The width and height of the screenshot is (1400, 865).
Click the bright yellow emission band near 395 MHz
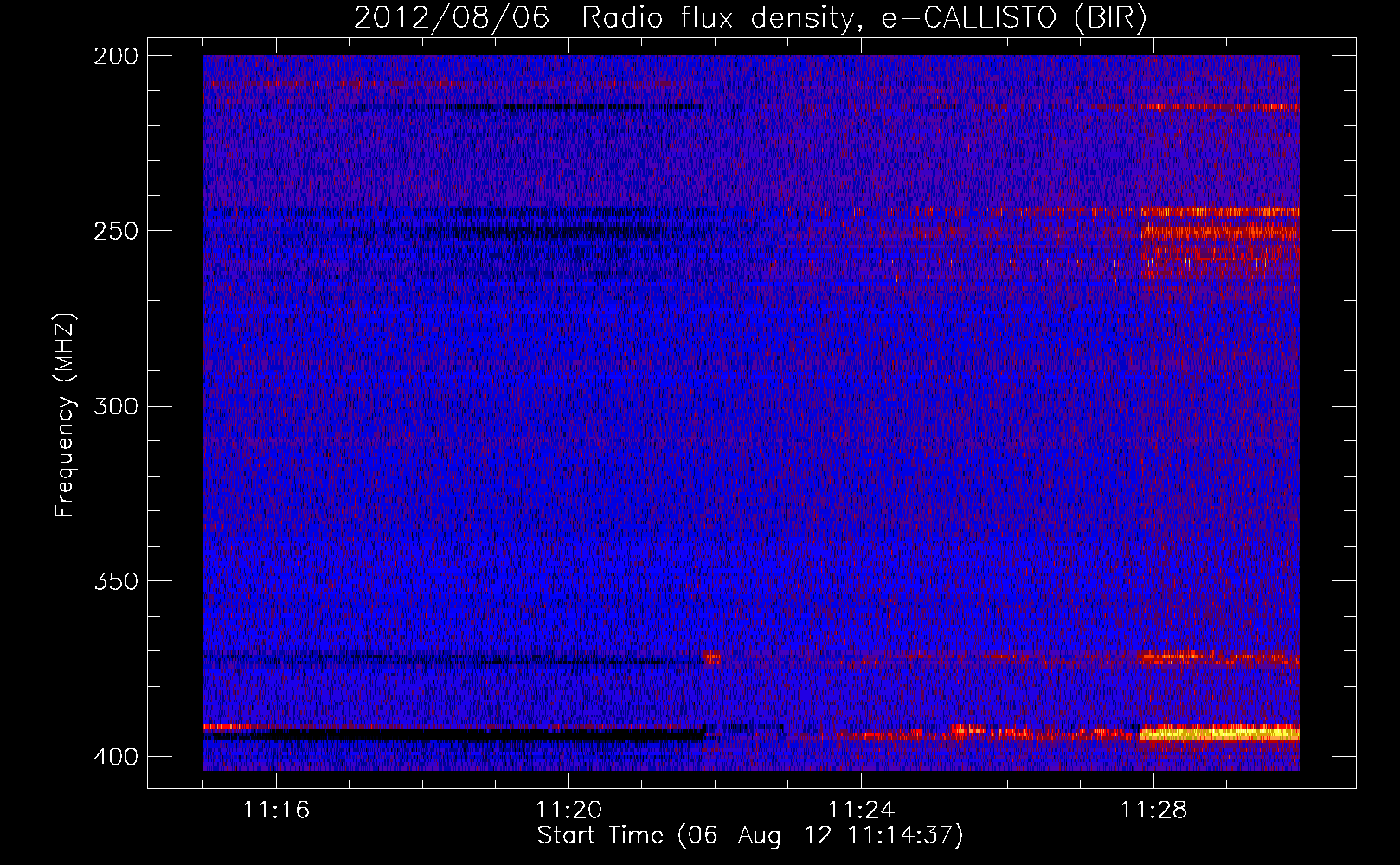click(1219, 734)
